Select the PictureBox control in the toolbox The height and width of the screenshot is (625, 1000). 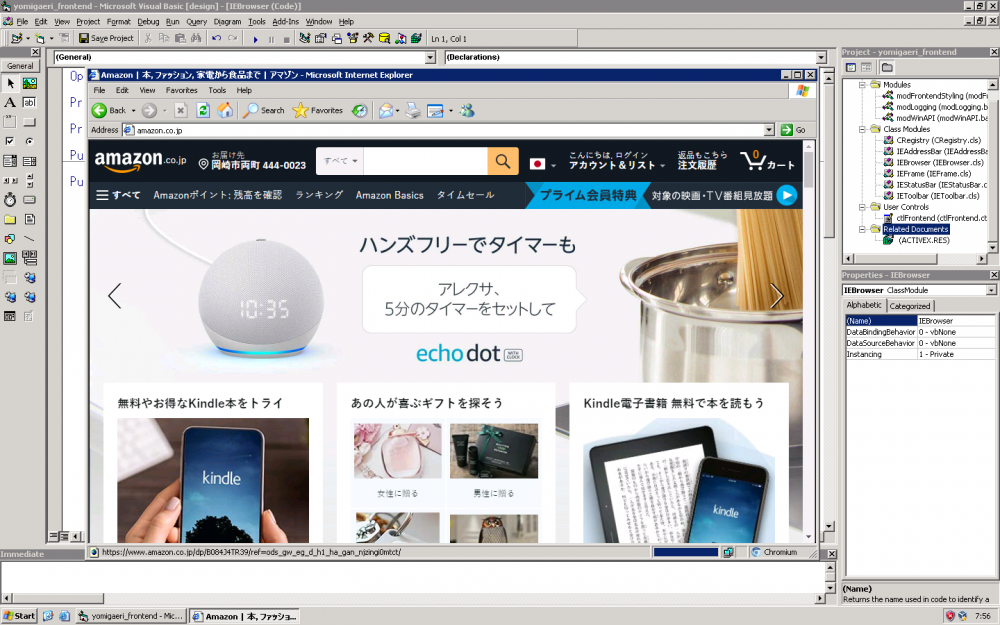click(29, 83)
